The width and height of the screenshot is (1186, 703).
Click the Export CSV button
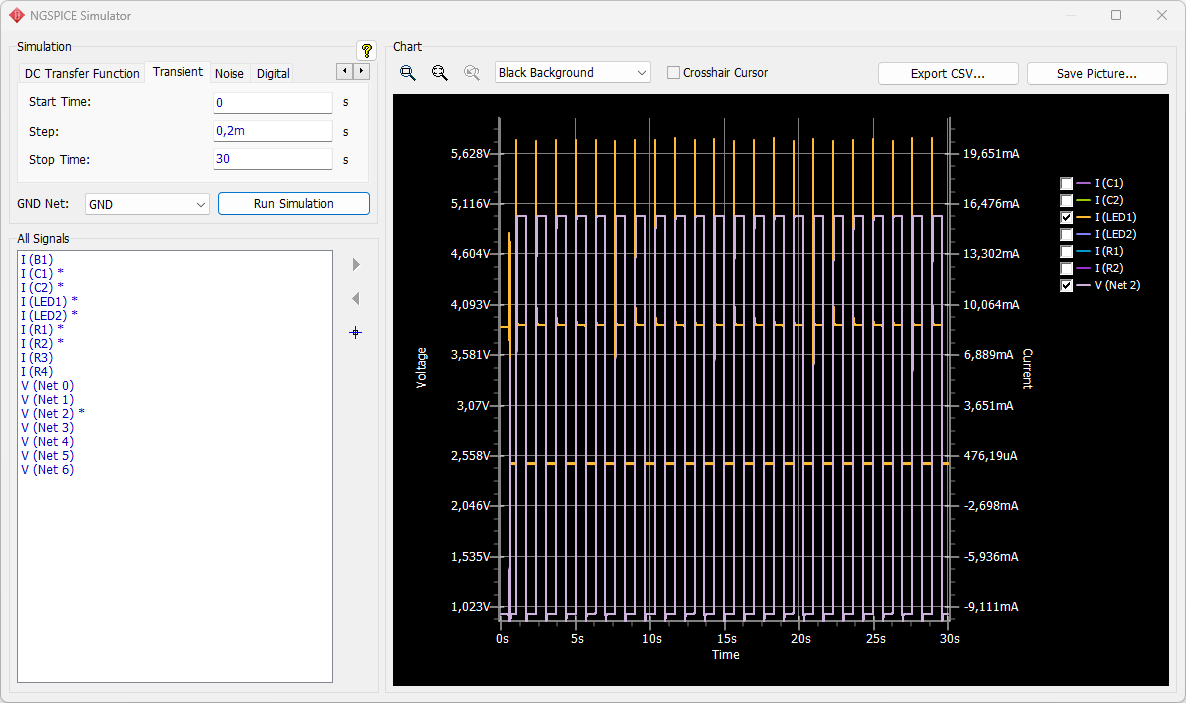pyautogui.click(x=948, y=73)
